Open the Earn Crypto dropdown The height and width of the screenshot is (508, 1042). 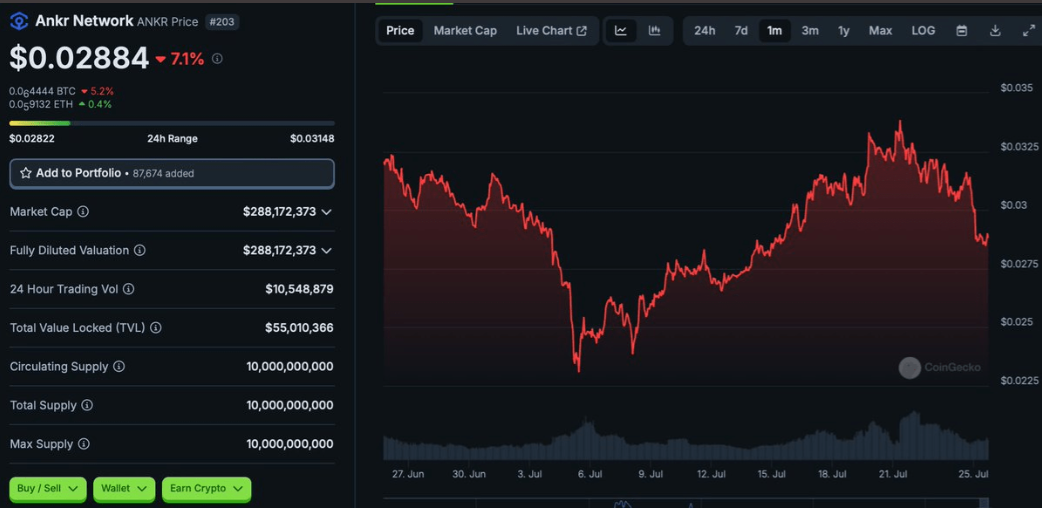(207, 489)
